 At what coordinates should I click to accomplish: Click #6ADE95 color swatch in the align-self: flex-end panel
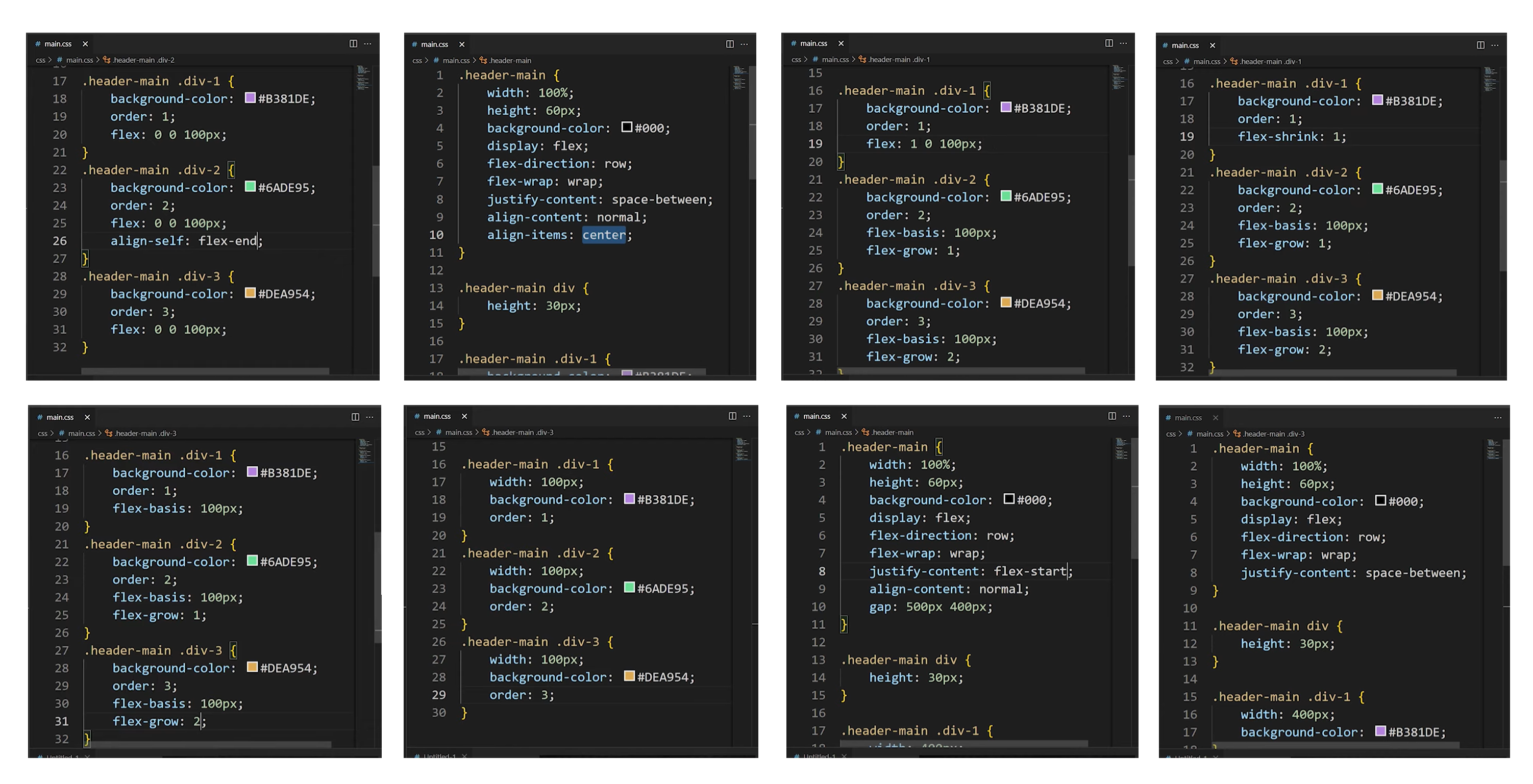250,187
